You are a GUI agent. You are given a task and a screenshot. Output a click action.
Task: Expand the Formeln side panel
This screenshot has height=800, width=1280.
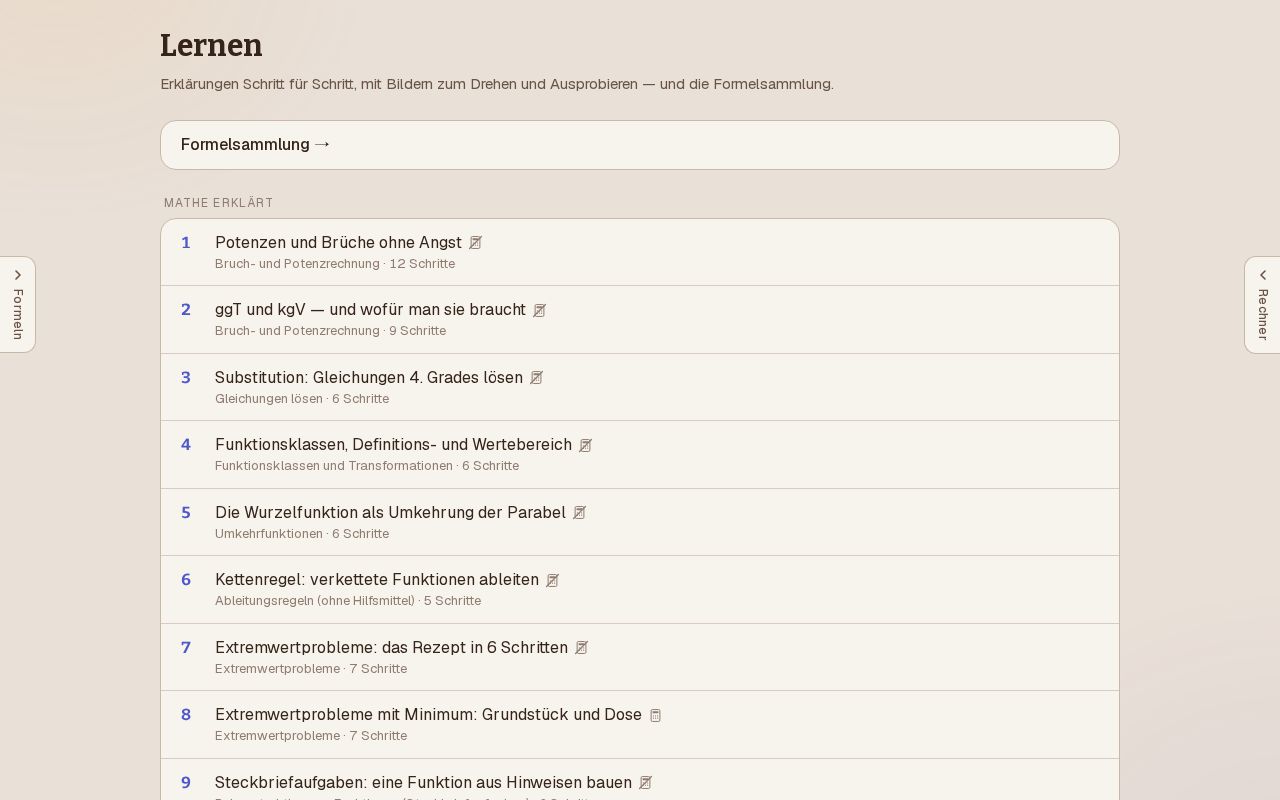(18, 305)
